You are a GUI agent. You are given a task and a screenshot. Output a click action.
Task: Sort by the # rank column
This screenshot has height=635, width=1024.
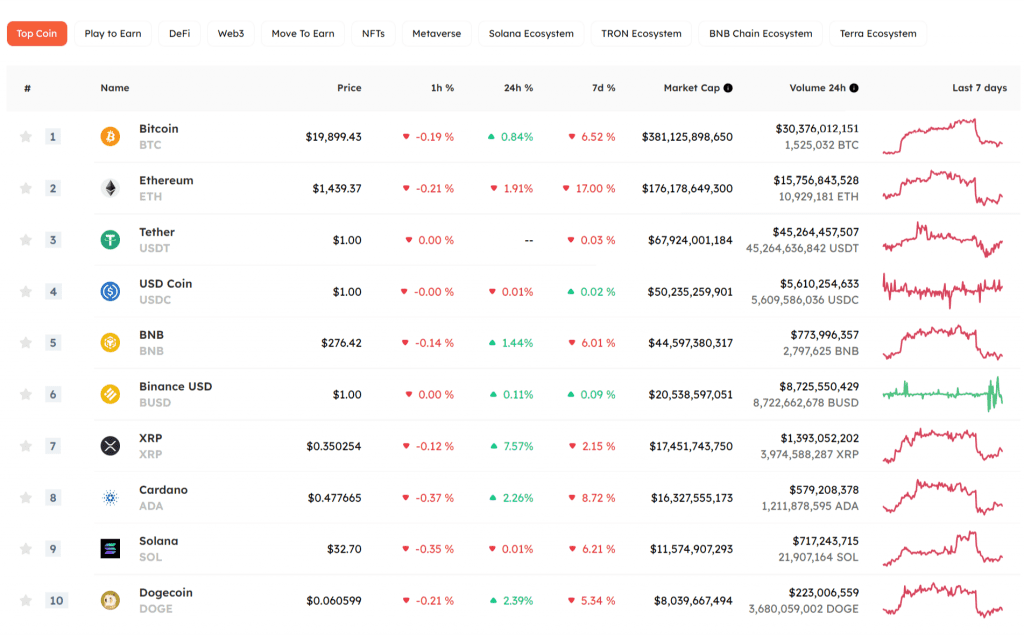27,88
